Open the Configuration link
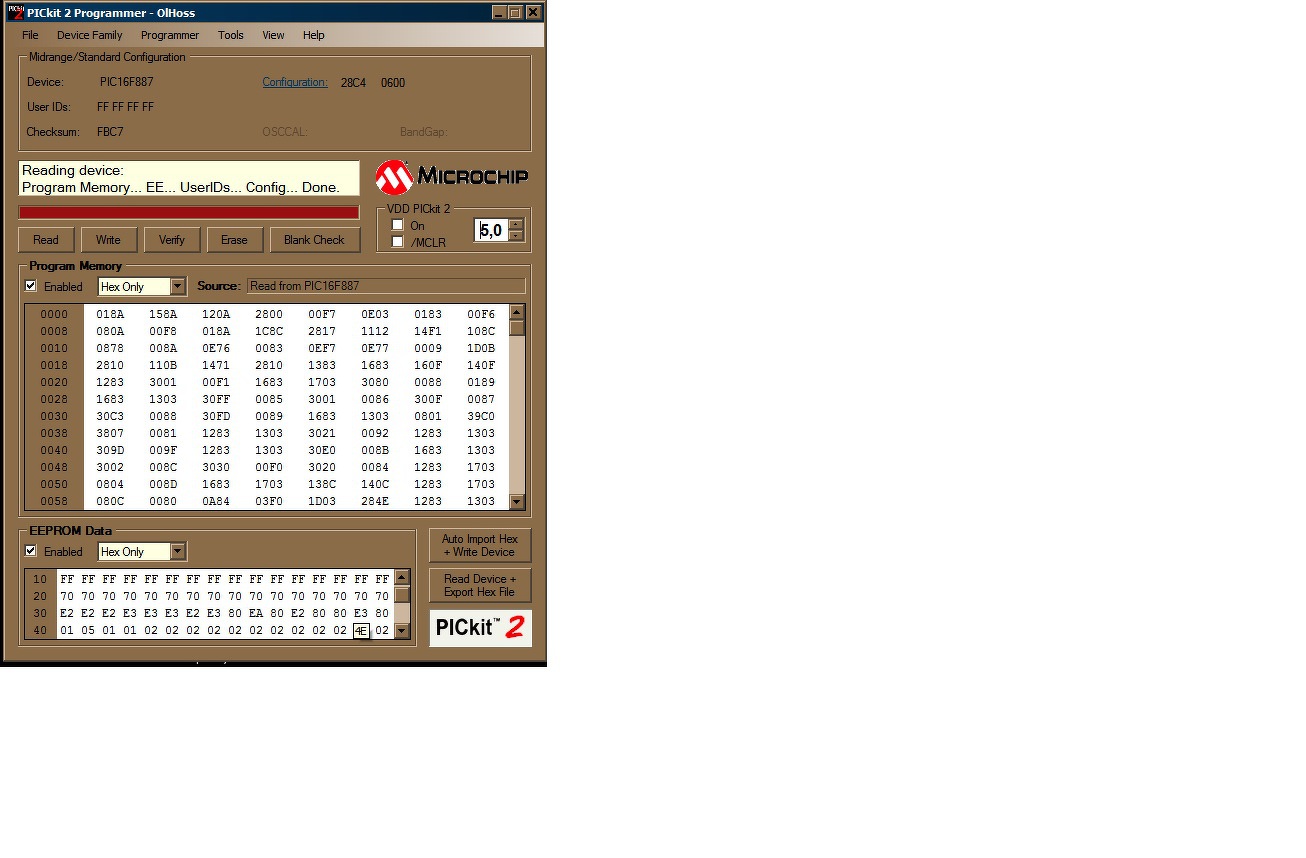The image size is (1306, 858). click(295, 82)
